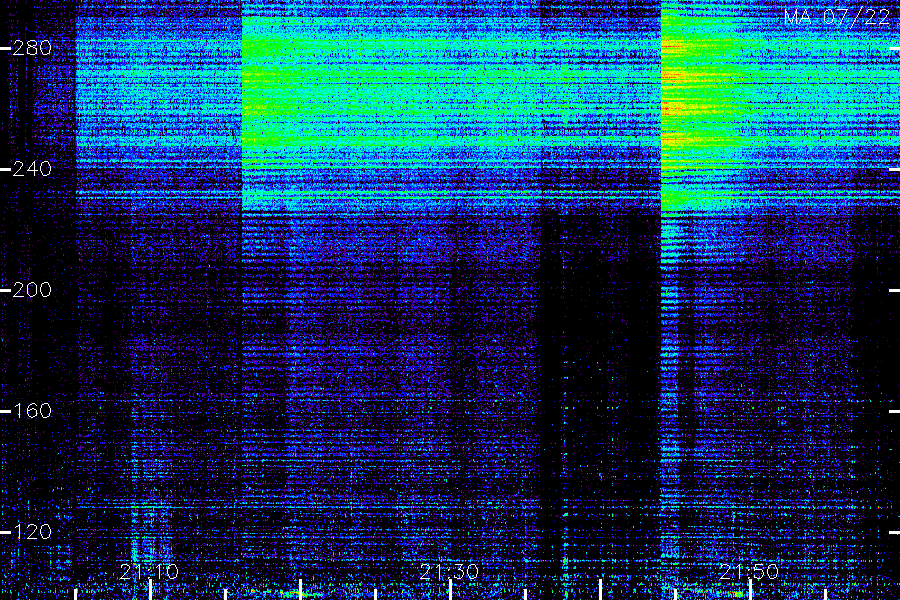
Task: Click the 120 frequency axis label
Action: (32, 532)
